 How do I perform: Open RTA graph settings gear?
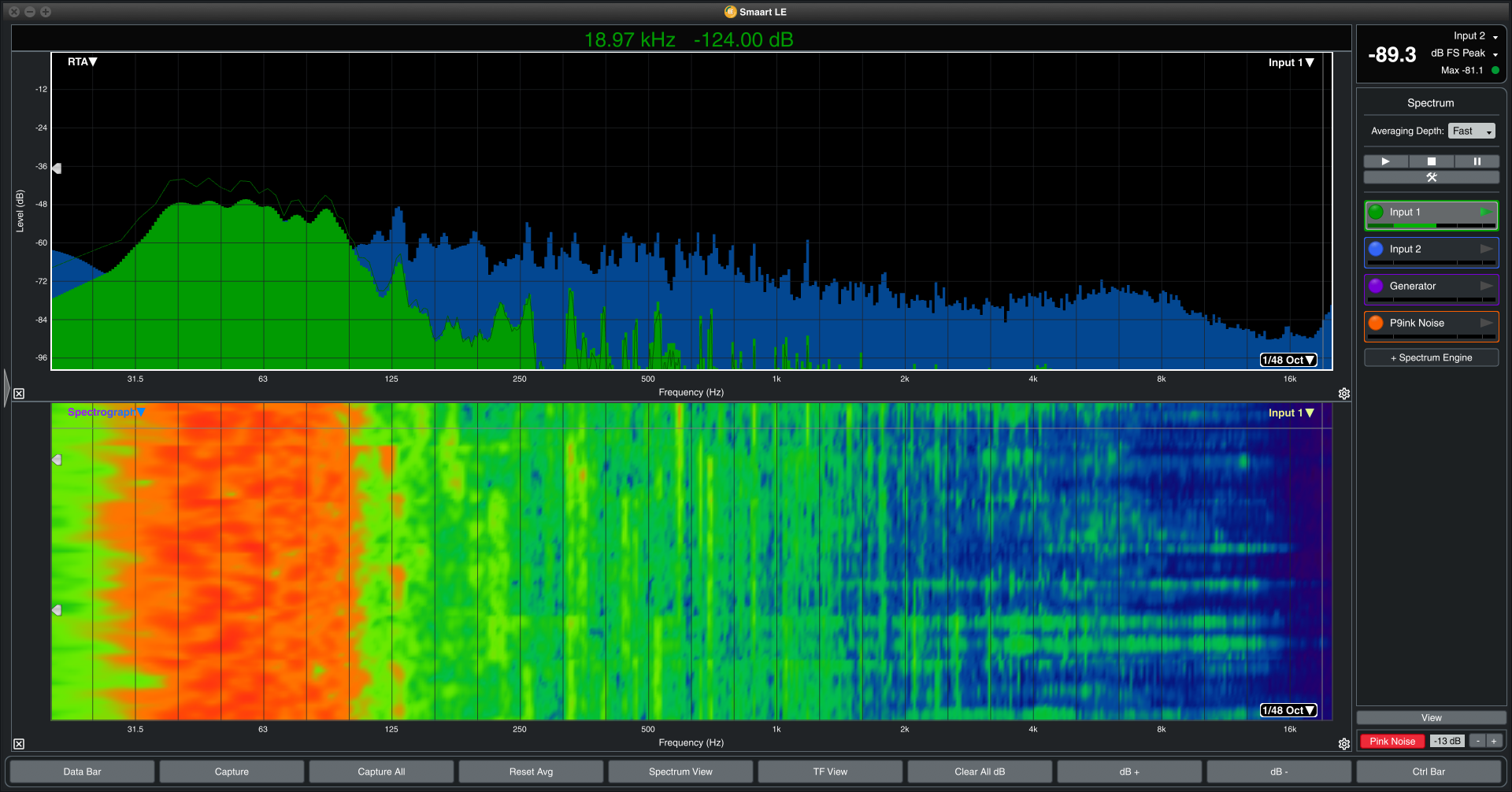1344,394
